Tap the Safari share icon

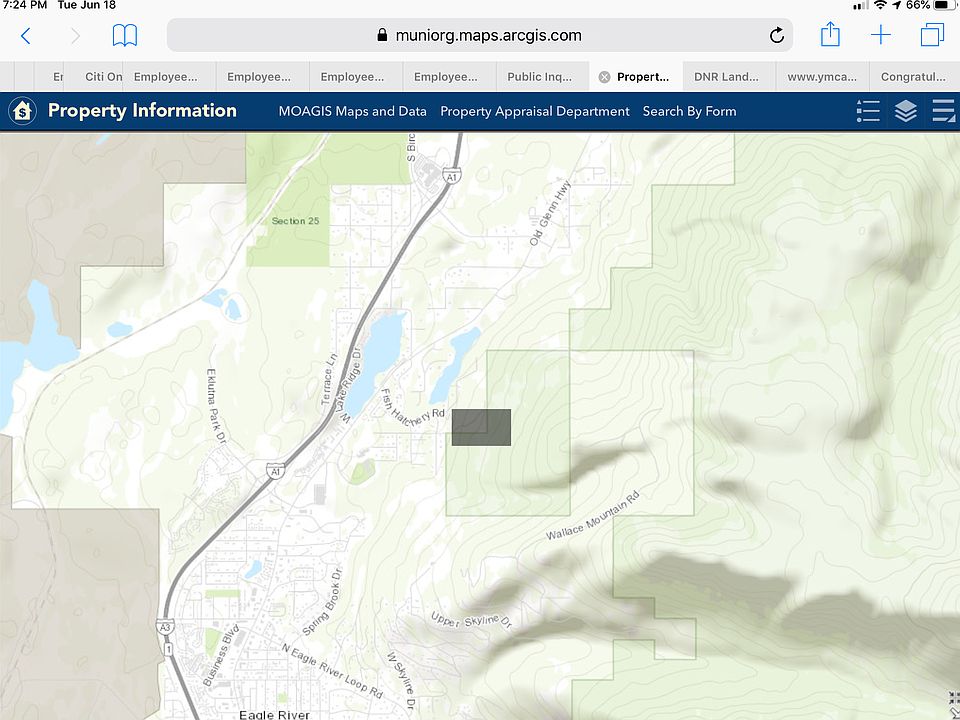click(x=830, y=36)
